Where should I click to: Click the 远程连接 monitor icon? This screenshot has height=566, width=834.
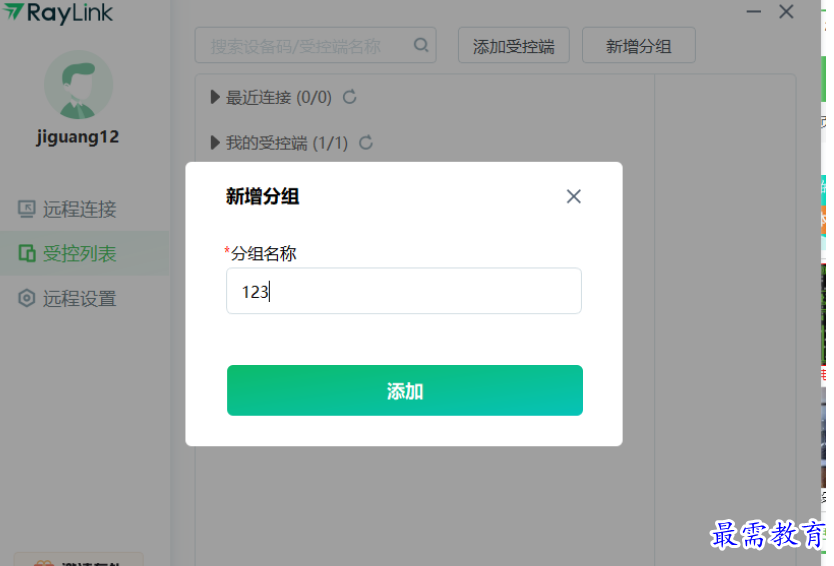click(x=27, y=209)
